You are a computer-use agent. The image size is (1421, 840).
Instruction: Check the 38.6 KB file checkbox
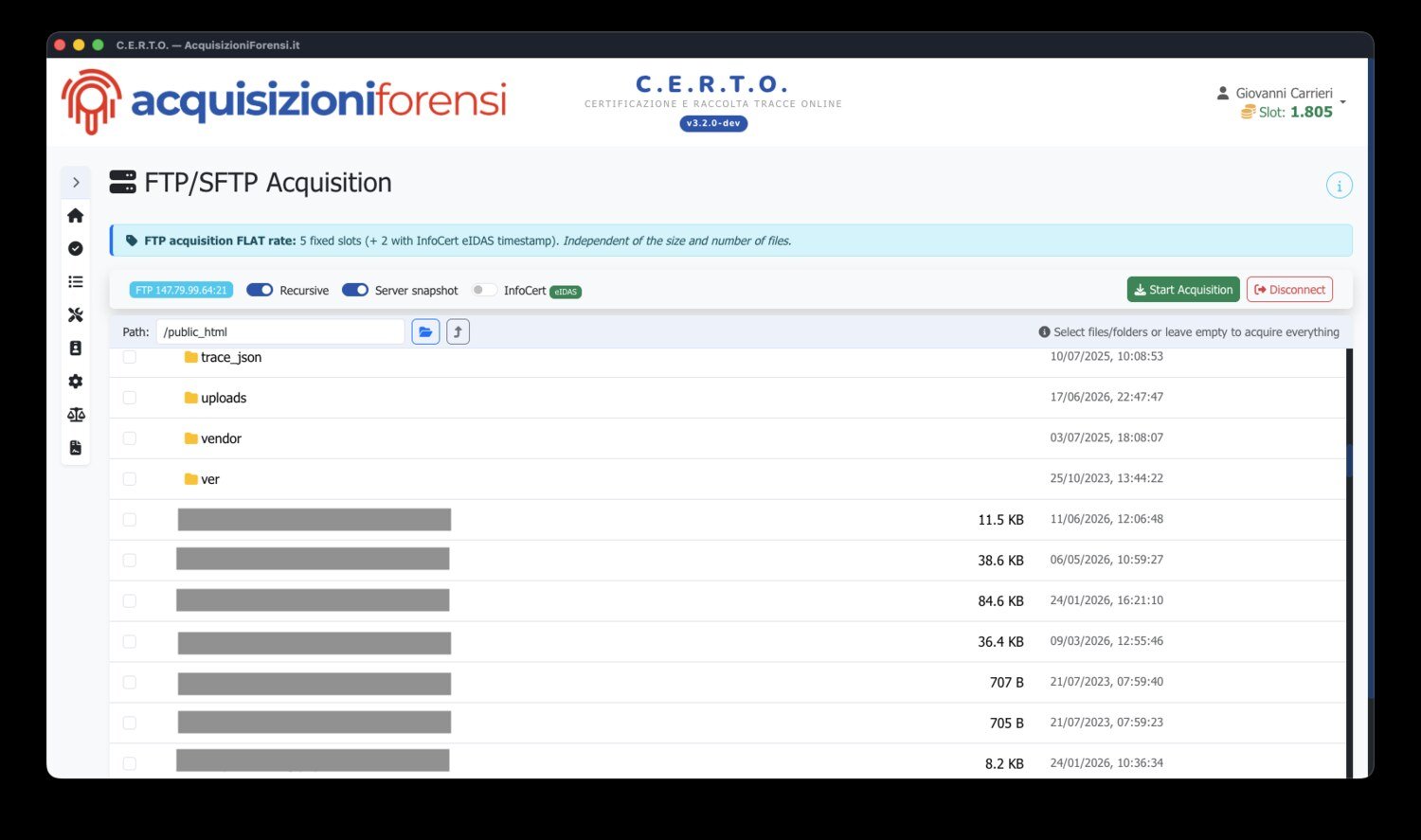click(x=130, y=561)
